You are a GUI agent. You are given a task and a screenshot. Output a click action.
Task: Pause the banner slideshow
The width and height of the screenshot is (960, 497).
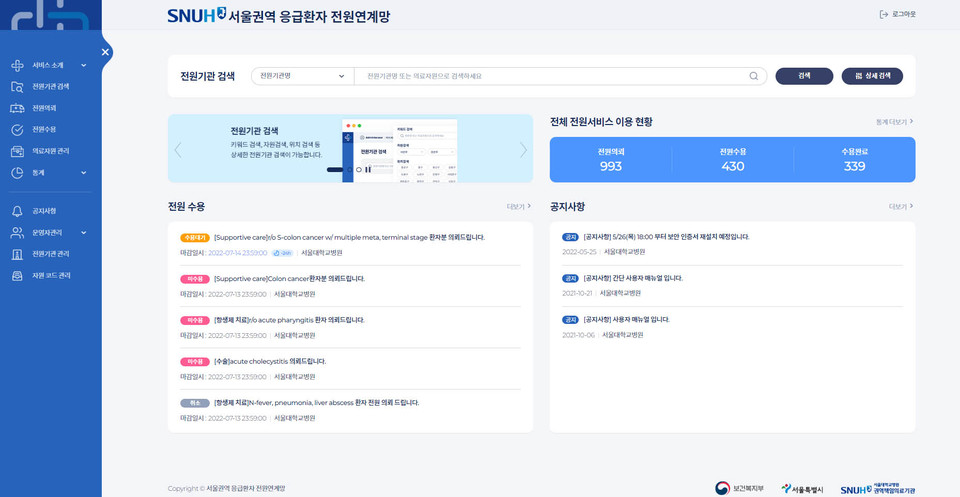click(368, 170)
